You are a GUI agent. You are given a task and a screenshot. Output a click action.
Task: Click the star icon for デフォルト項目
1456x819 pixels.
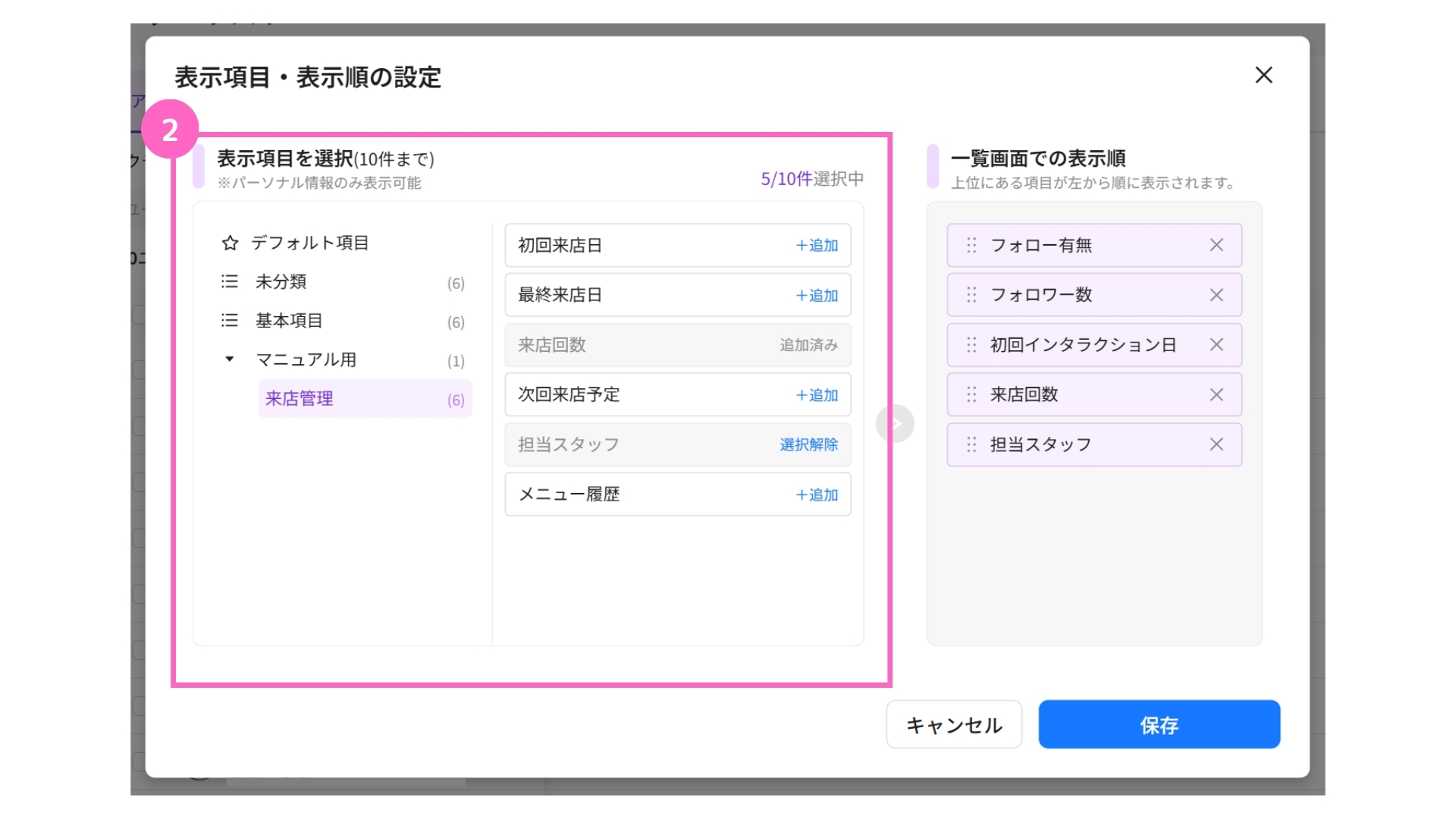click(230, 243)
